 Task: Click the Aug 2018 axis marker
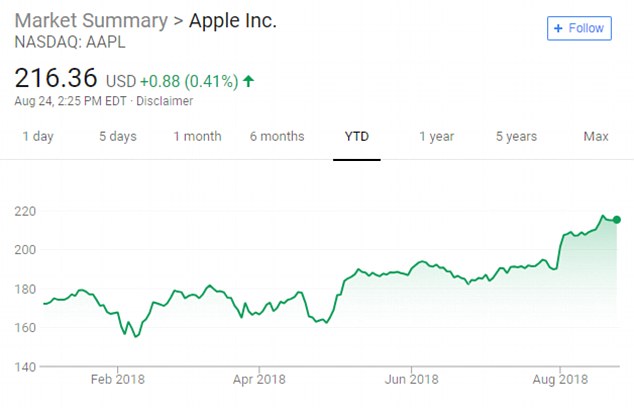(x=560, y=379)
